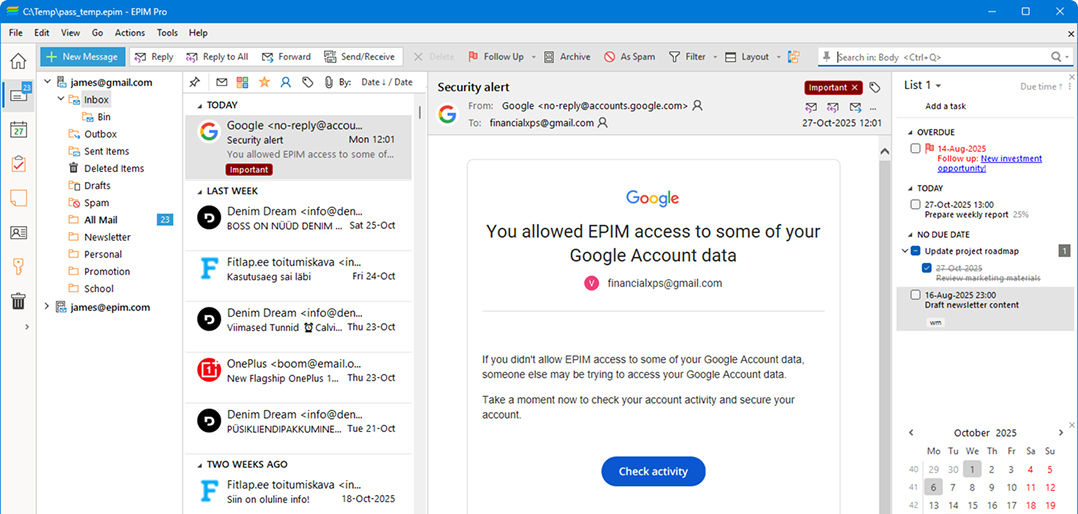The height and width of the screenshot is (514, 1078).
Task: Uncheck the Review marketing materials task
Action: point(927,268)
